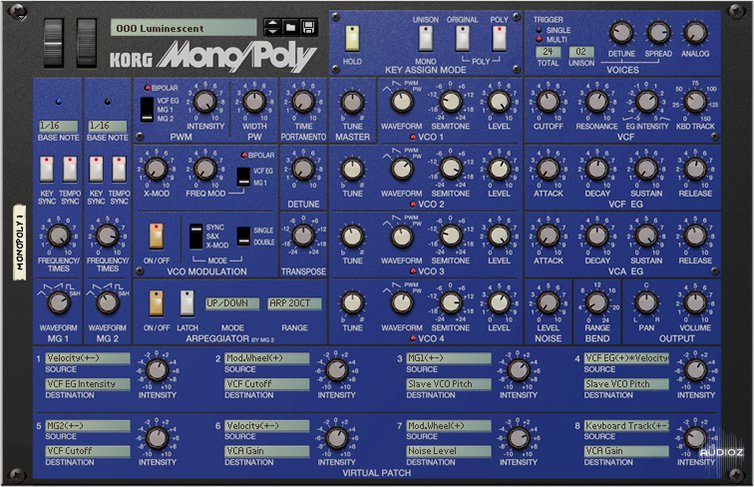Toggle VCO MODULATION ON/OFF button
The height and width of the screenshot is (487, 754).
tap(156, 236)
